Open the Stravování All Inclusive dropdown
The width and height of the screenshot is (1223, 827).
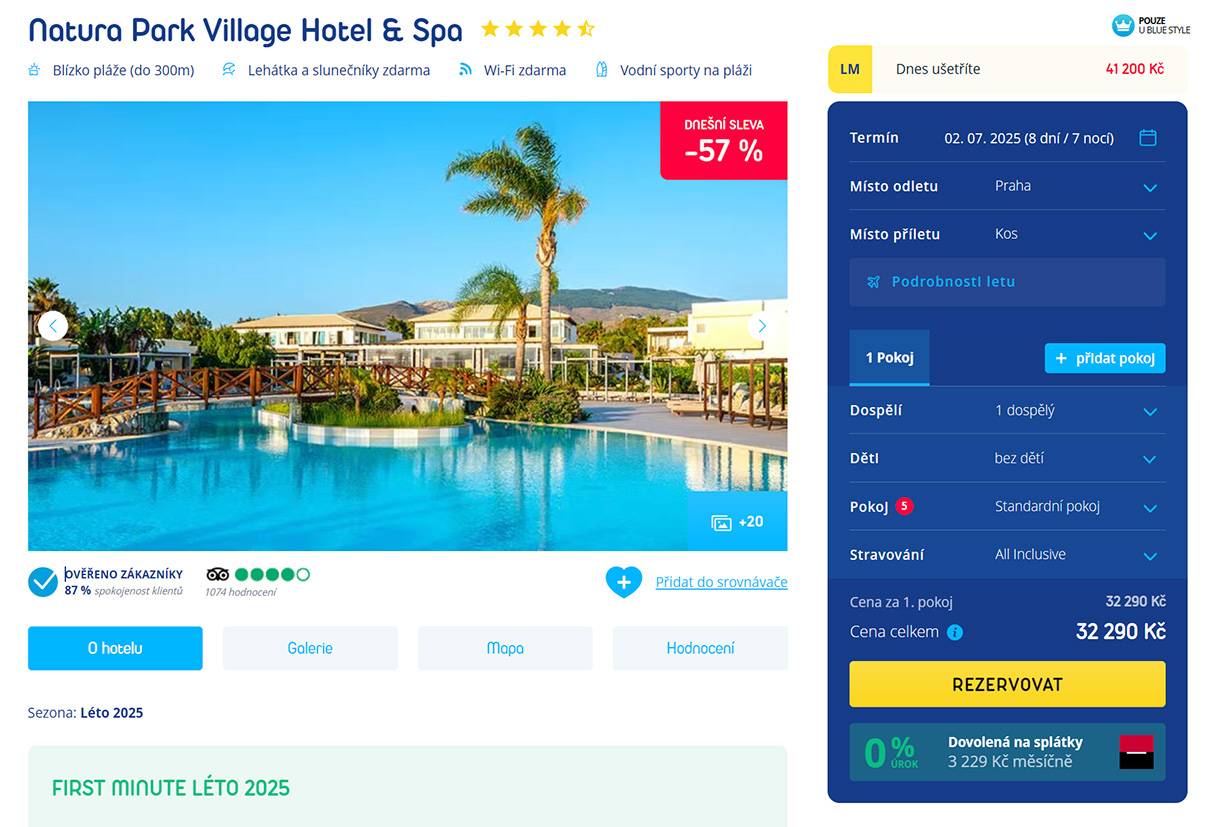1007,554
